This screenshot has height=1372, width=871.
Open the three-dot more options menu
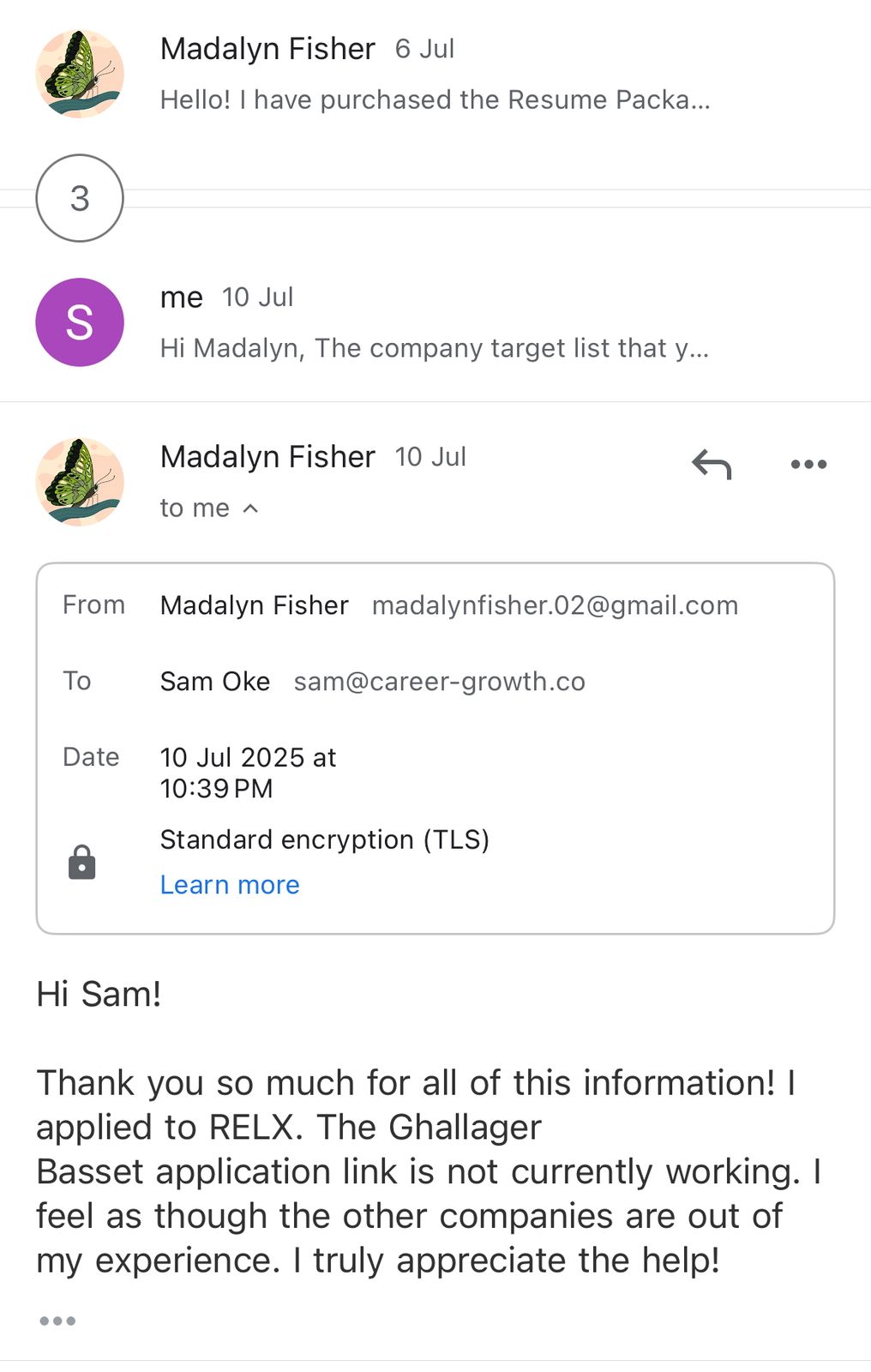coord(808,464)
